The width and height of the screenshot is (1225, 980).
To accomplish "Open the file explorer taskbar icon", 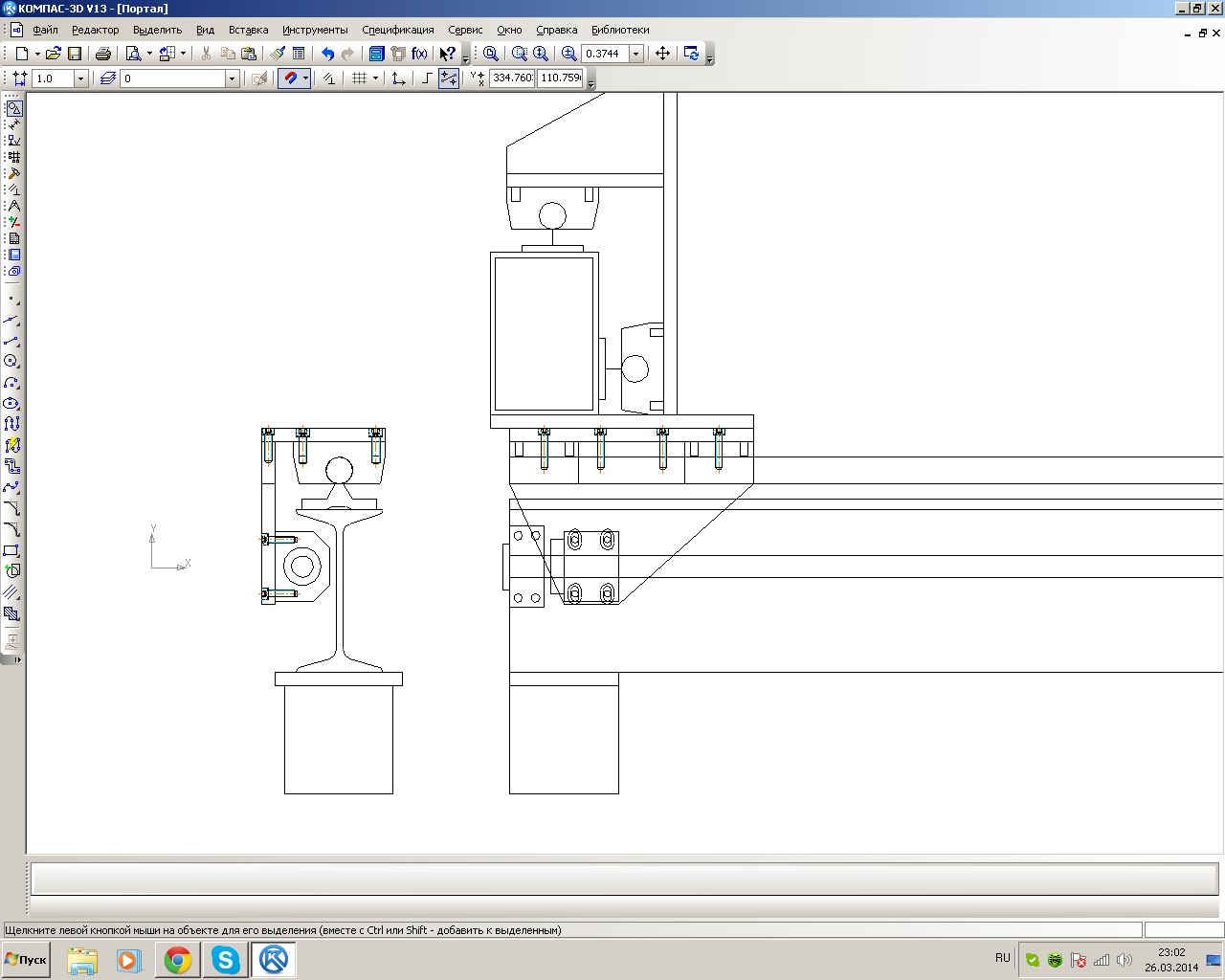I will click(x=82, y=960).
